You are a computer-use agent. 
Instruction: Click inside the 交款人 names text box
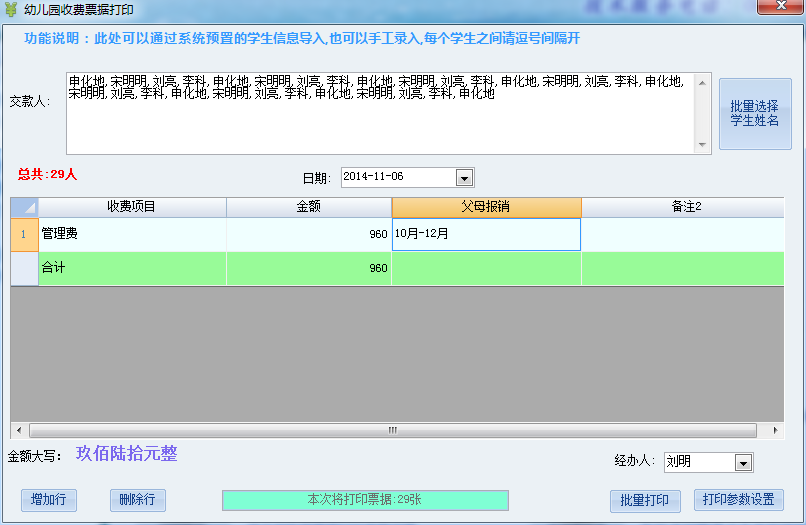point(380,113)
